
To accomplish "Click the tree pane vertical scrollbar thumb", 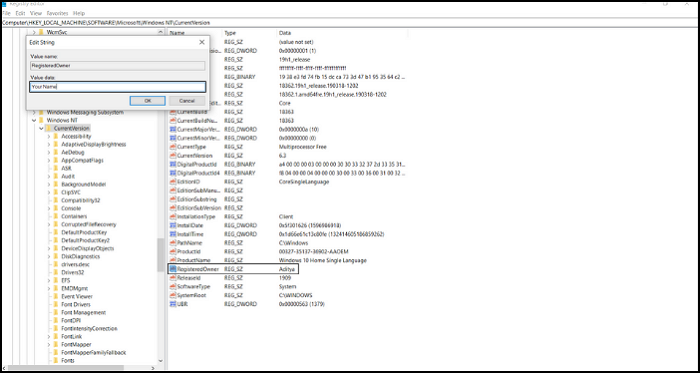I will (x=160, y=254).
